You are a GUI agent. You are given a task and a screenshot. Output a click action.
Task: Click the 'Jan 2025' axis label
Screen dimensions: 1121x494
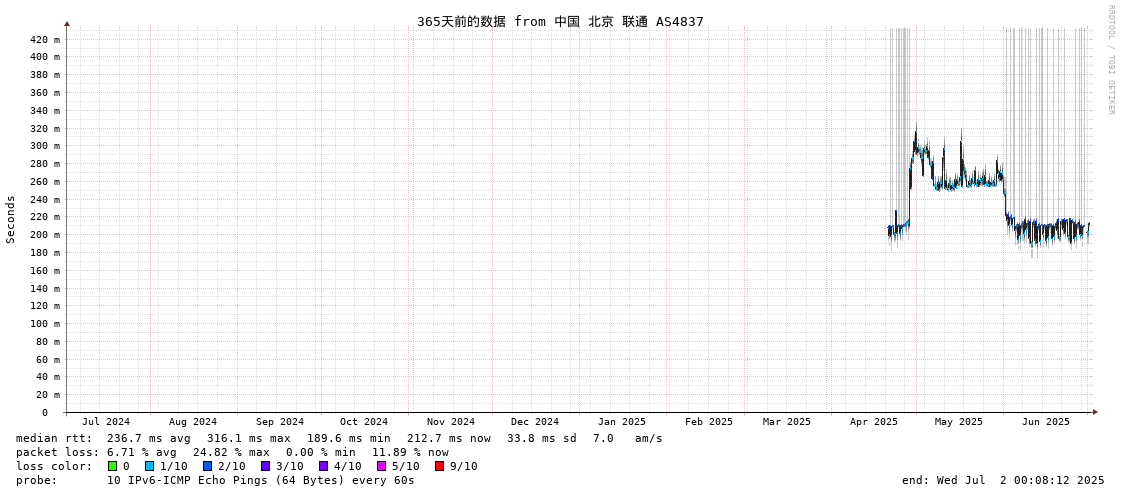(x=622, y=422)
